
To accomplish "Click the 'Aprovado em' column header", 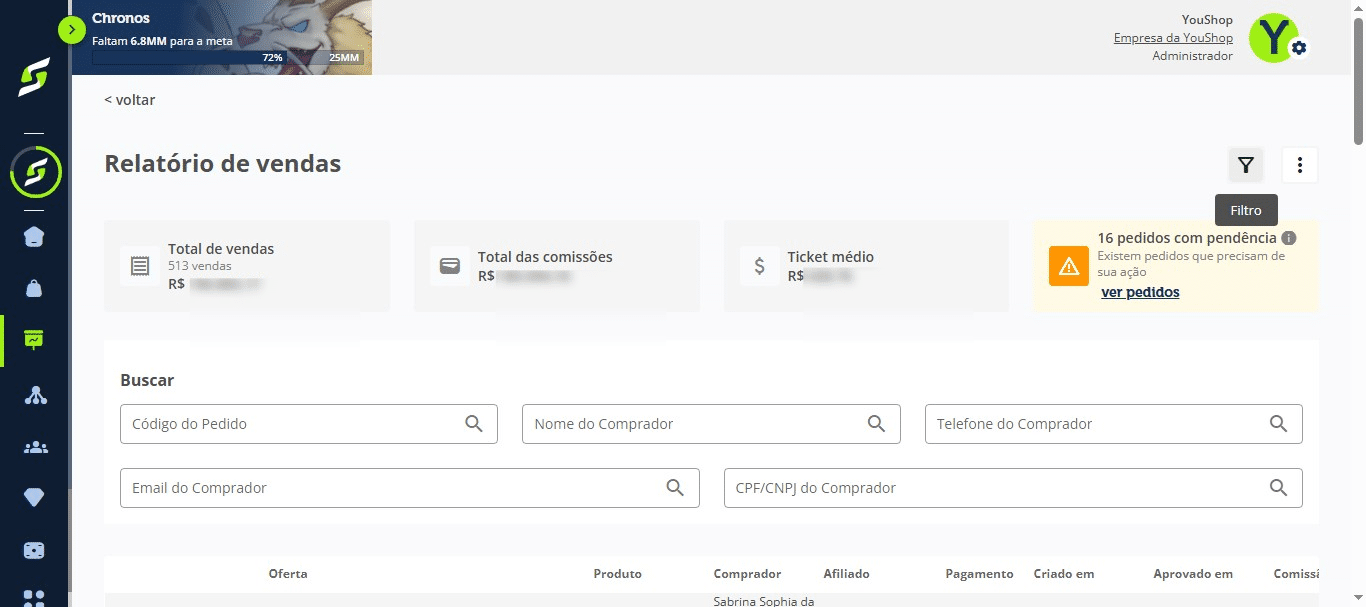I will [1193, 574].
